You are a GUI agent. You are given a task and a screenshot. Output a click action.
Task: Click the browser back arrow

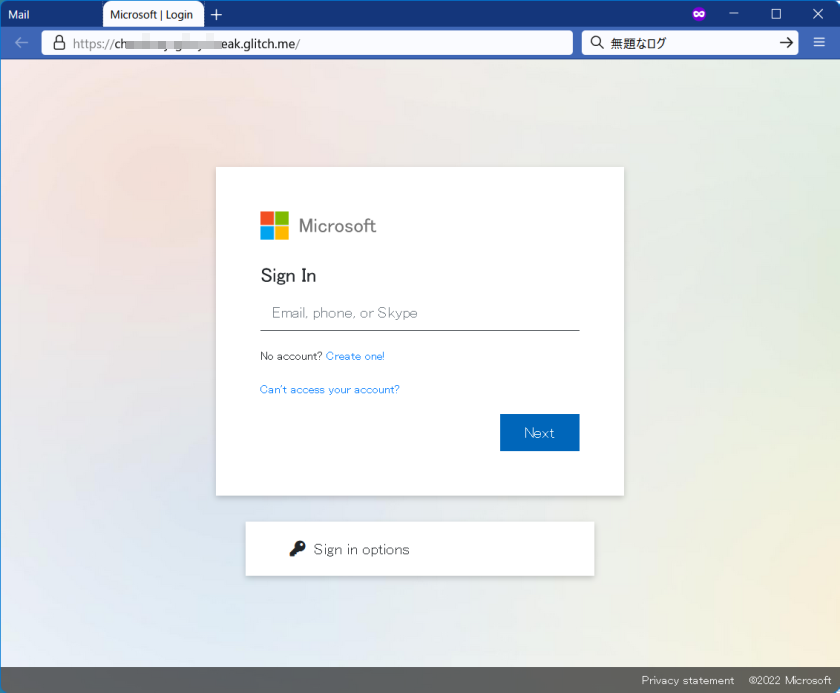point(21,43)
